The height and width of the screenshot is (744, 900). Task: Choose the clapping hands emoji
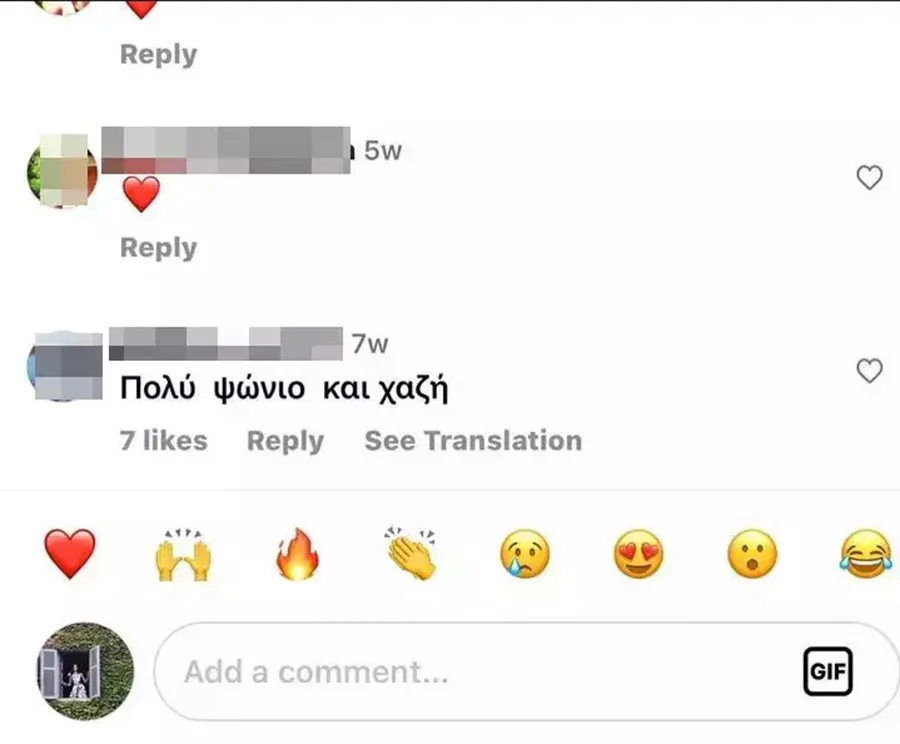410,553
